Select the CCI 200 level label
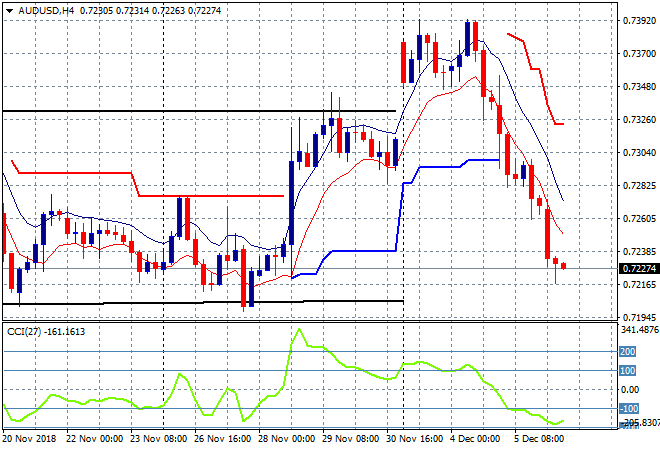 coord(627,351)
